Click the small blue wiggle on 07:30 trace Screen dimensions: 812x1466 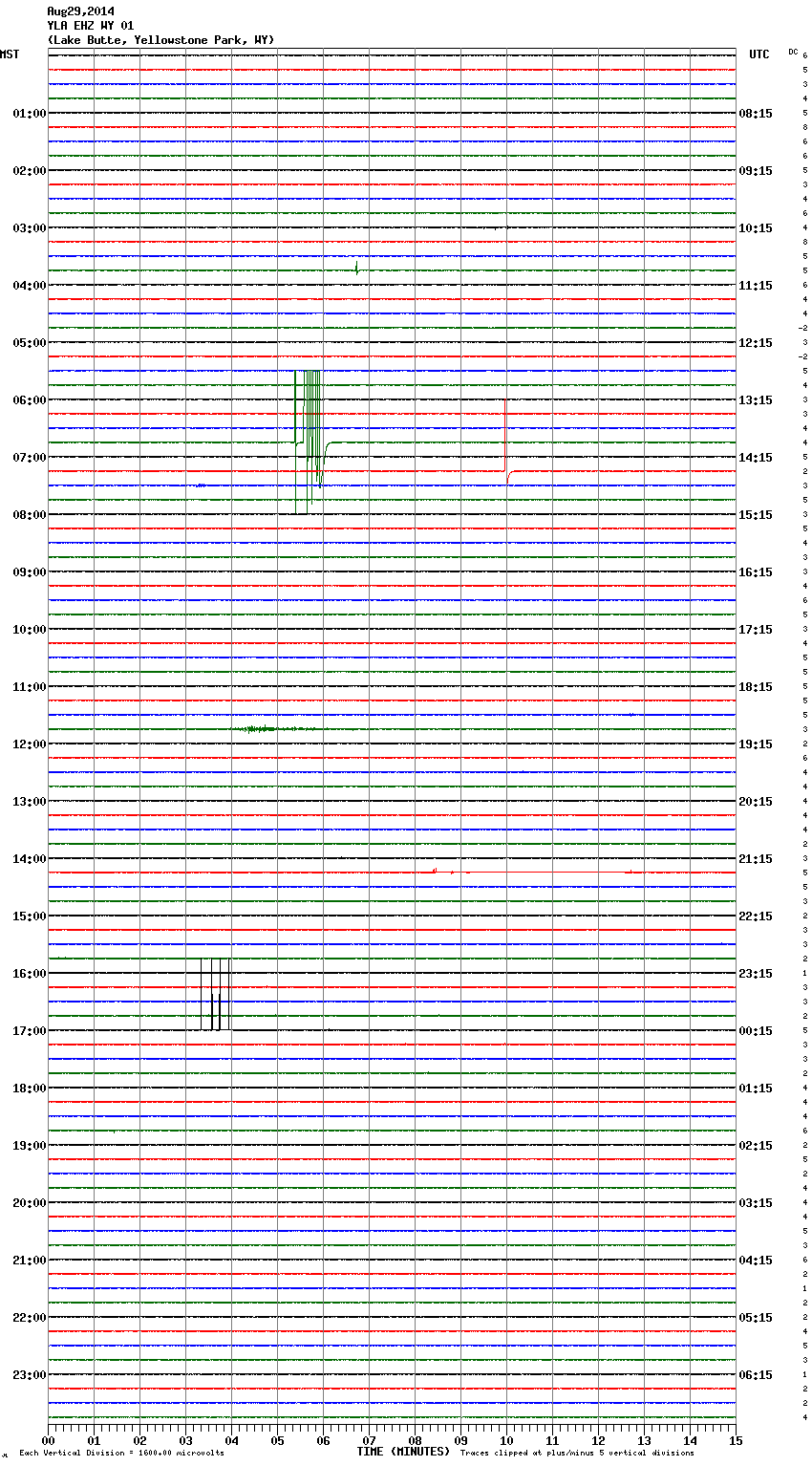click(201, 485)
